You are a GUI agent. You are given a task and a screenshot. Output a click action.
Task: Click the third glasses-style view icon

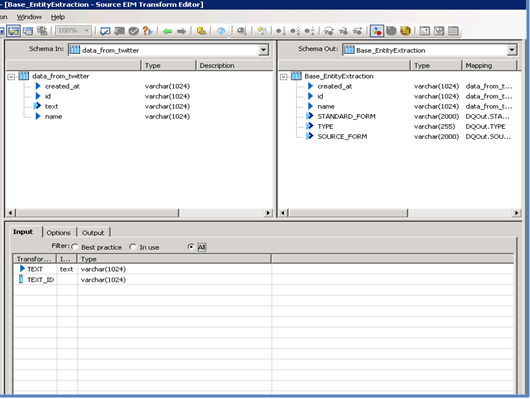tap(357, 31)
